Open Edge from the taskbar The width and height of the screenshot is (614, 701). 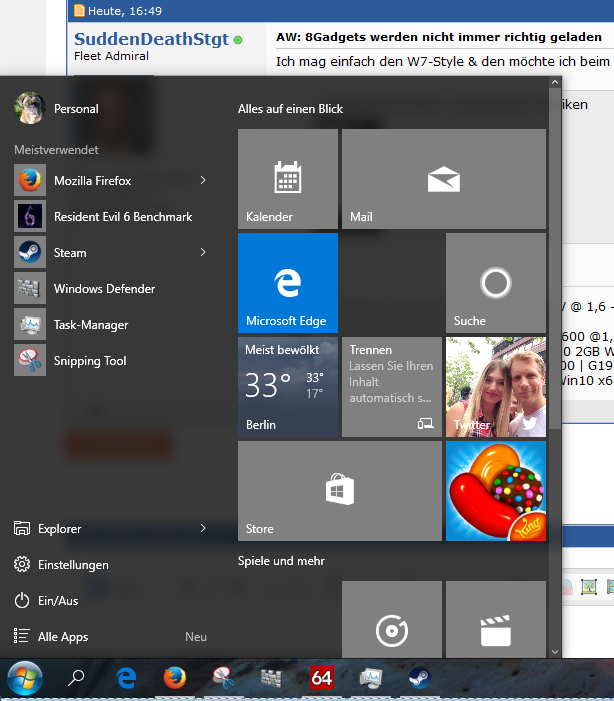(127, 678)
